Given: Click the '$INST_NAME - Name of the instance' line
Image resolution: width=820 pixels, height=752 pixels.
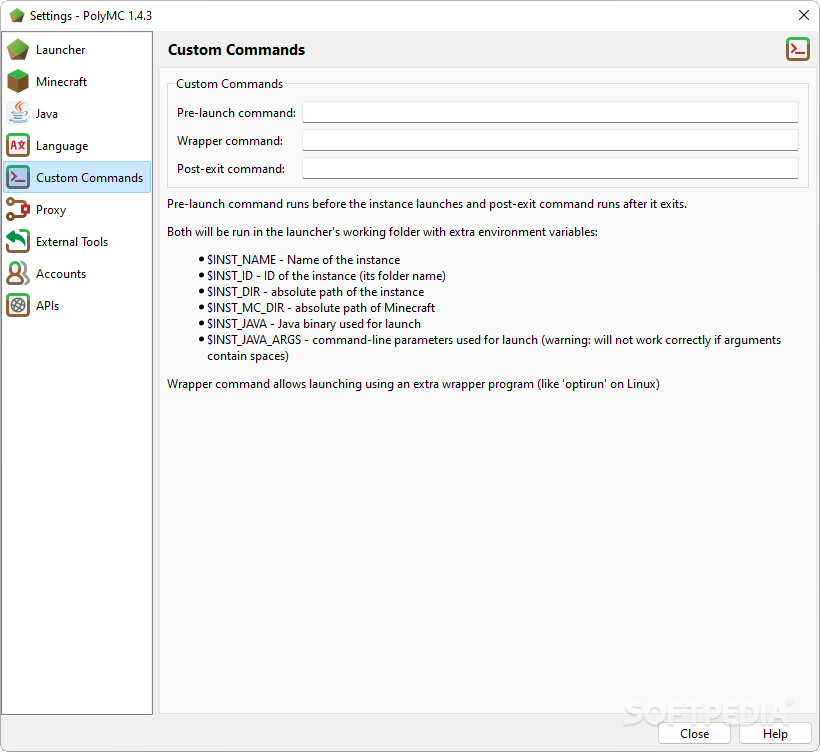Looking at the screenshot, I should (x=303, y=260).
